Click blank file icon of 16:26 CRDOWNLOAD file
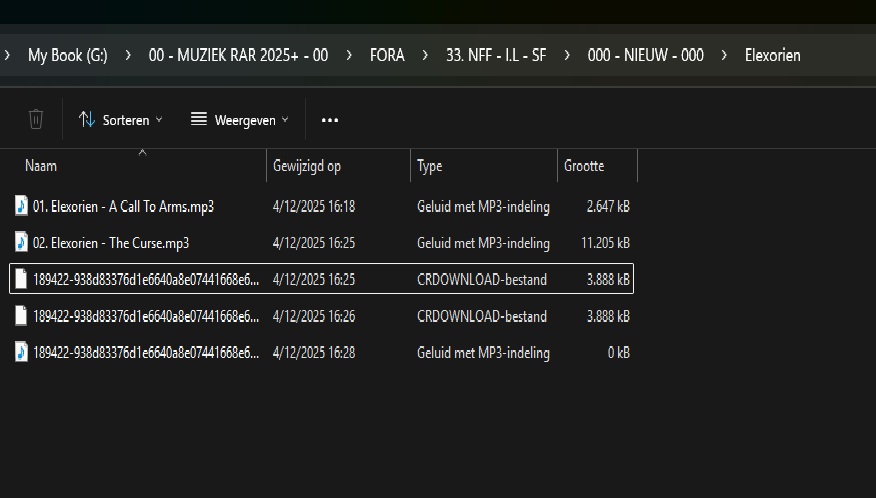The image size is (876, 498). point(21,316)
